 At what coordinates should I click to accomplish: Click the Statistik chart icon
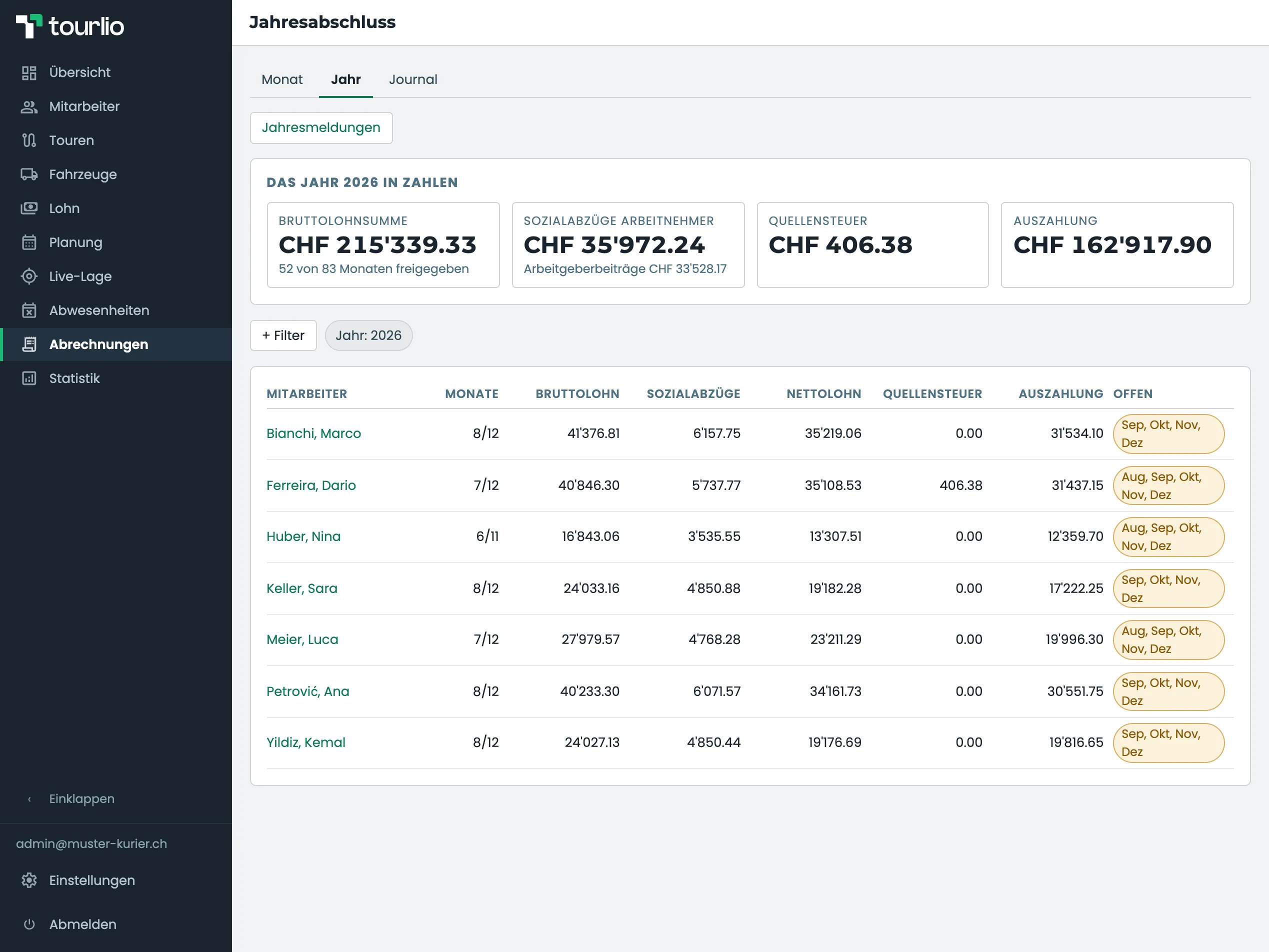29,378
